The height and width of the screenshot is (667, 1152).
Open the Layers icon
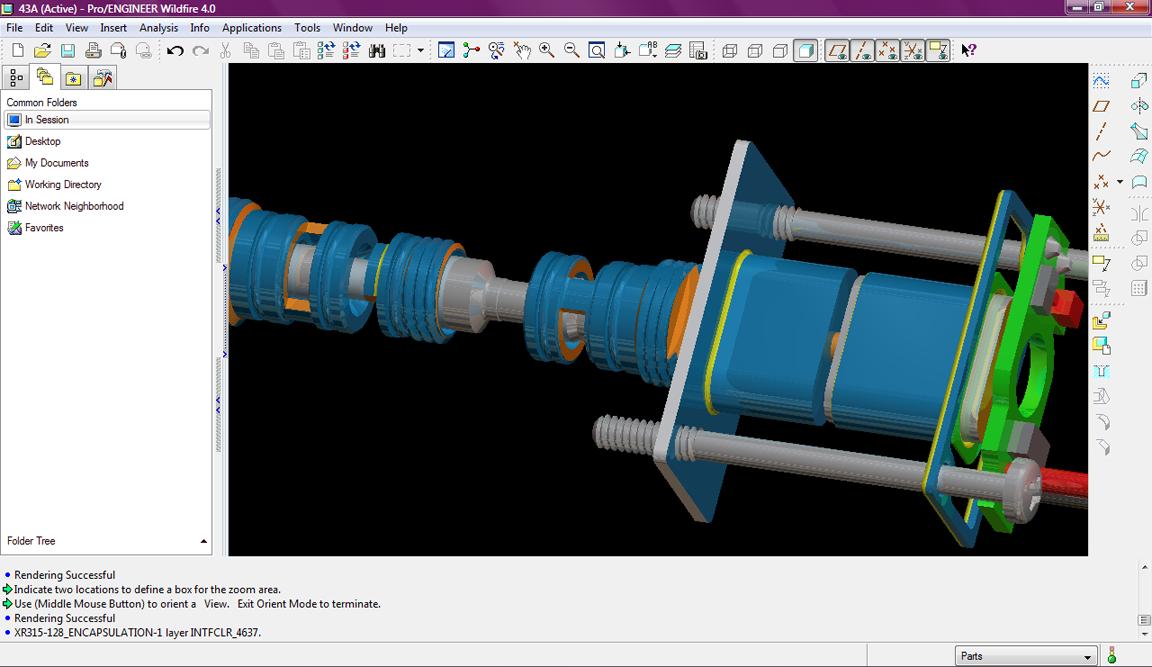point(673,51)
